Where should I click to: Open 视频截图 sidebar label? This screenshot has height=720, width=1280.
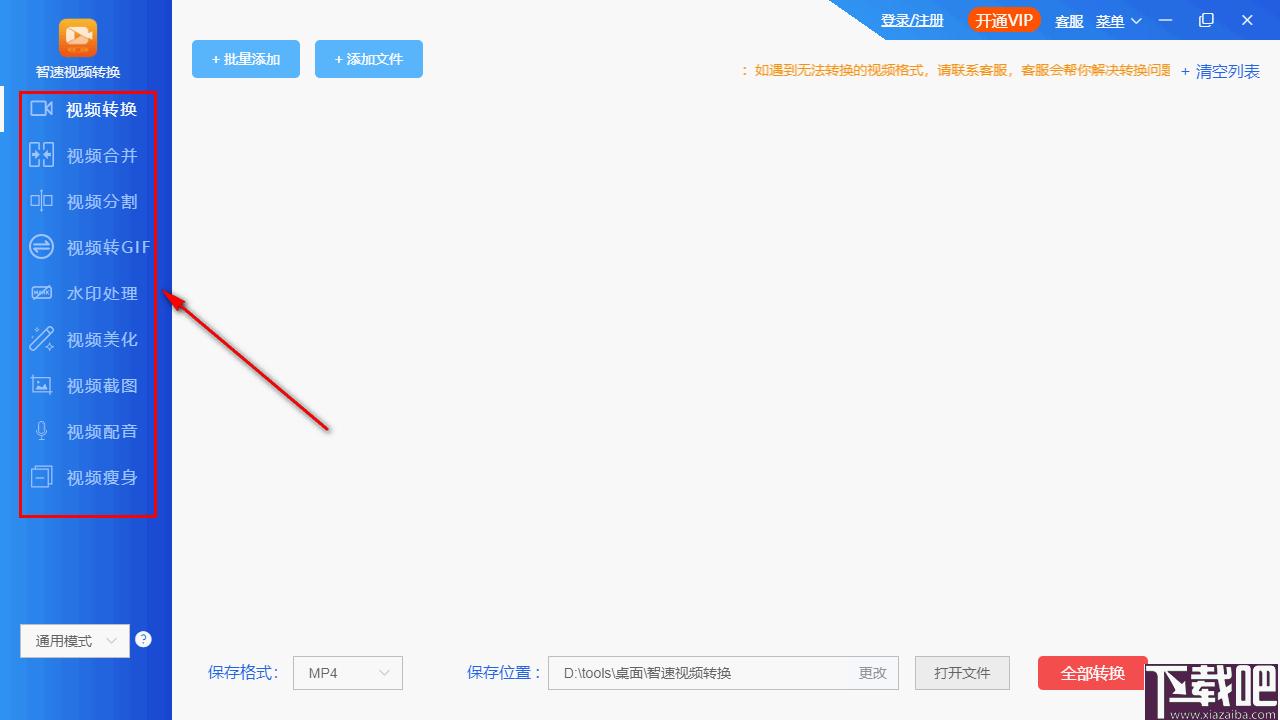[102, 385]
